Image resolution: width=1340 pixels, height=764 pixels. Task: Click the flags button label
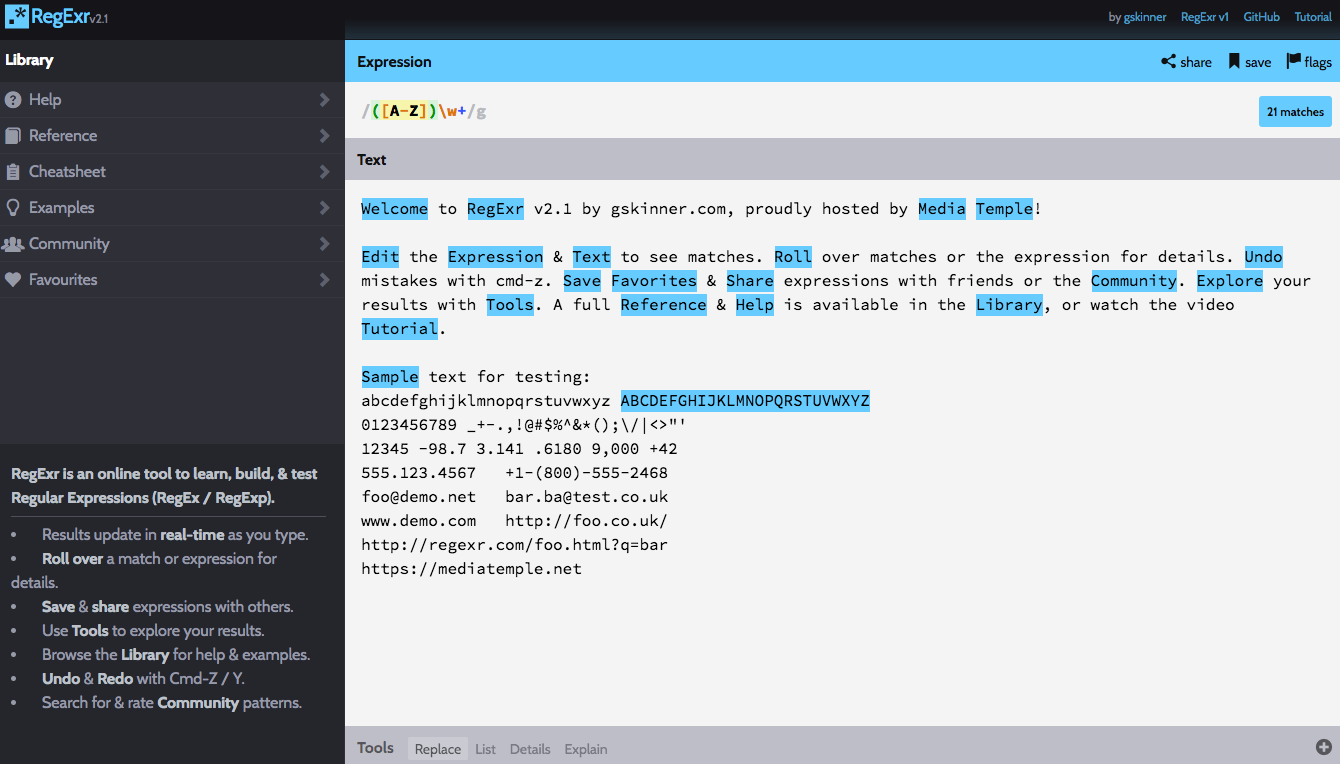tap(1318, 62)
